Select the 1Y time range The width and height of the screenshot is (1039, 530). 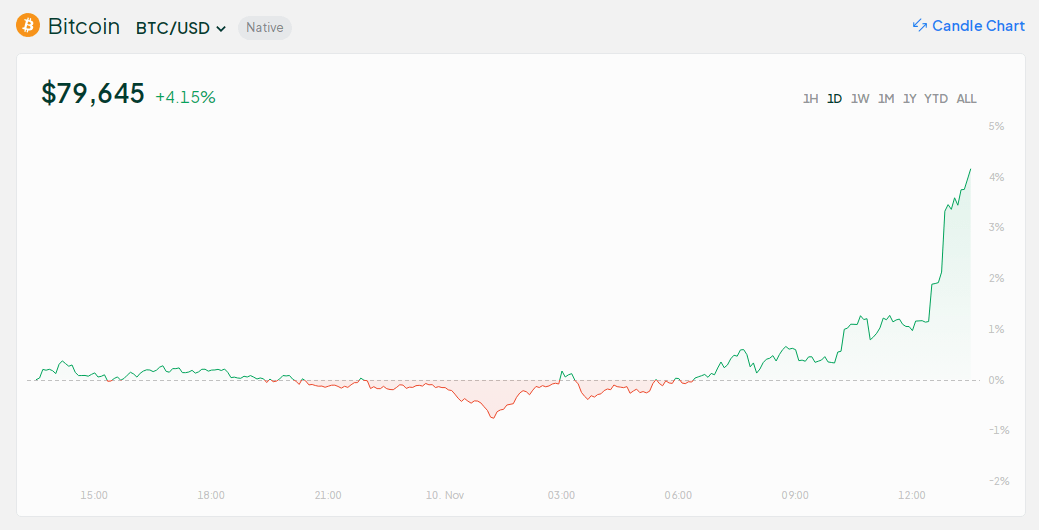point(909,99)
